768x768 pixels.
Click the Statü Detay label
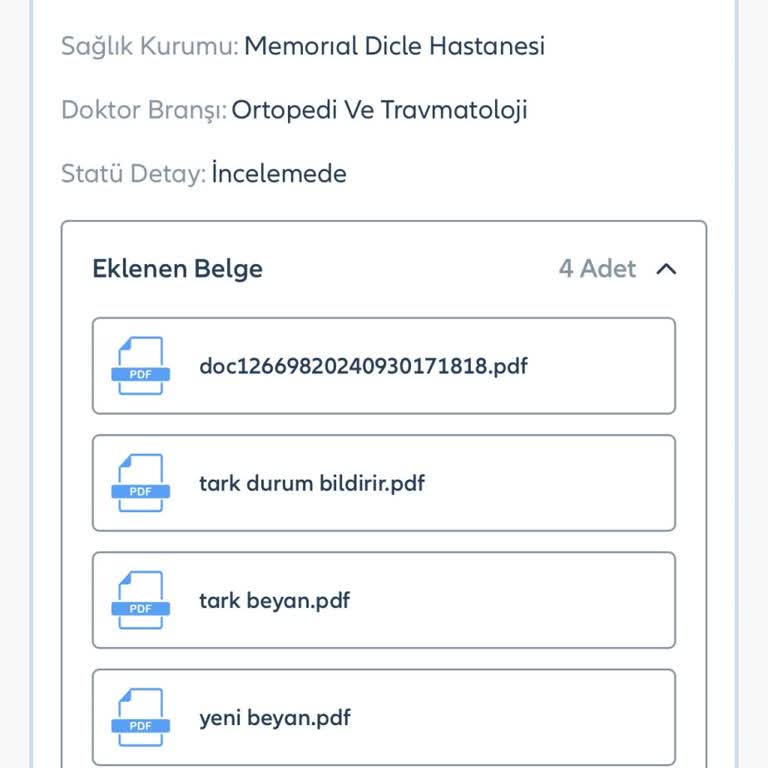click(x=133, y=174)
